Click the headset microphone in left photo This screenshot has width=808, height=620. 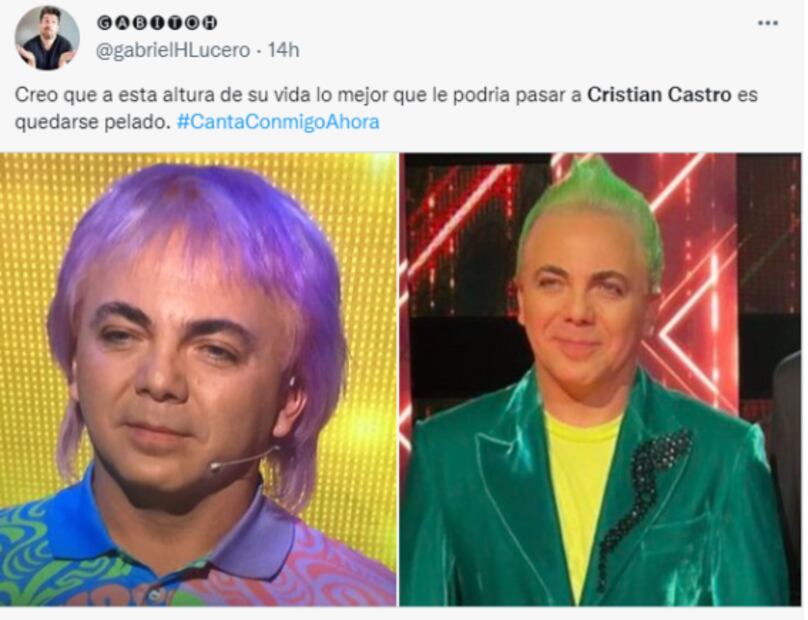click(245, 459)
